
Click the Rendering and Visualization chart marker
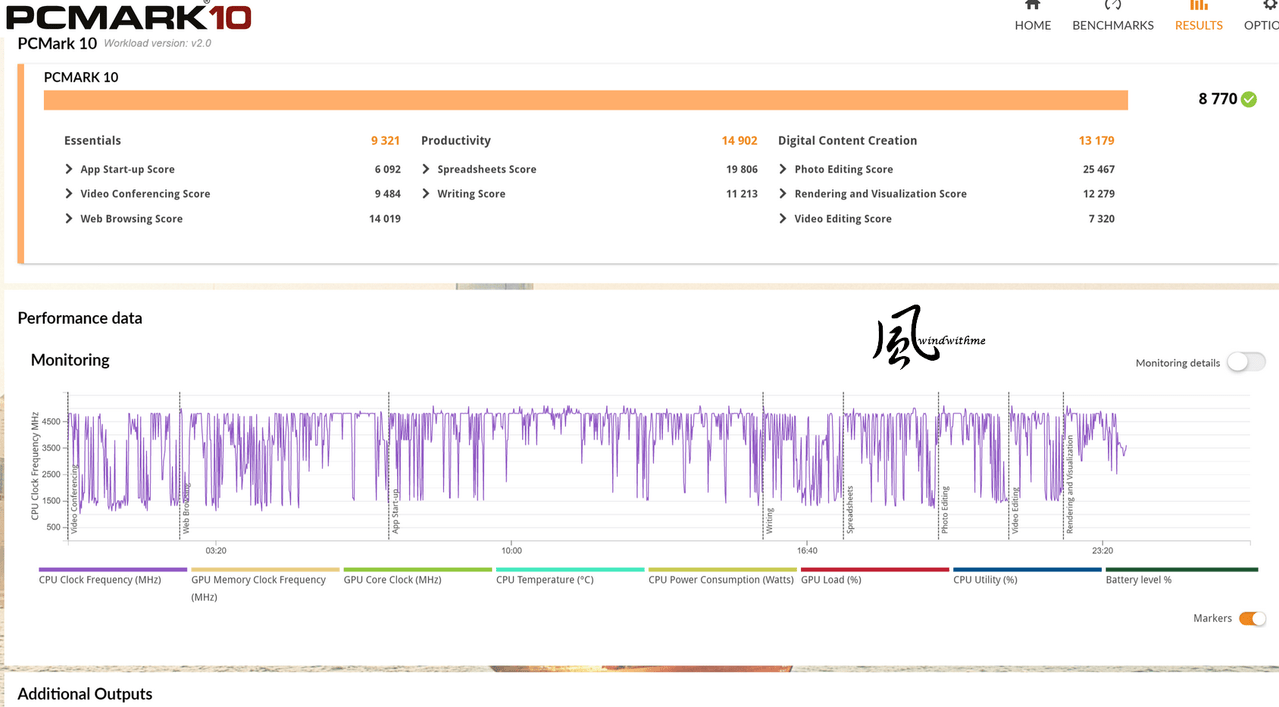(x=1069, y=484)
